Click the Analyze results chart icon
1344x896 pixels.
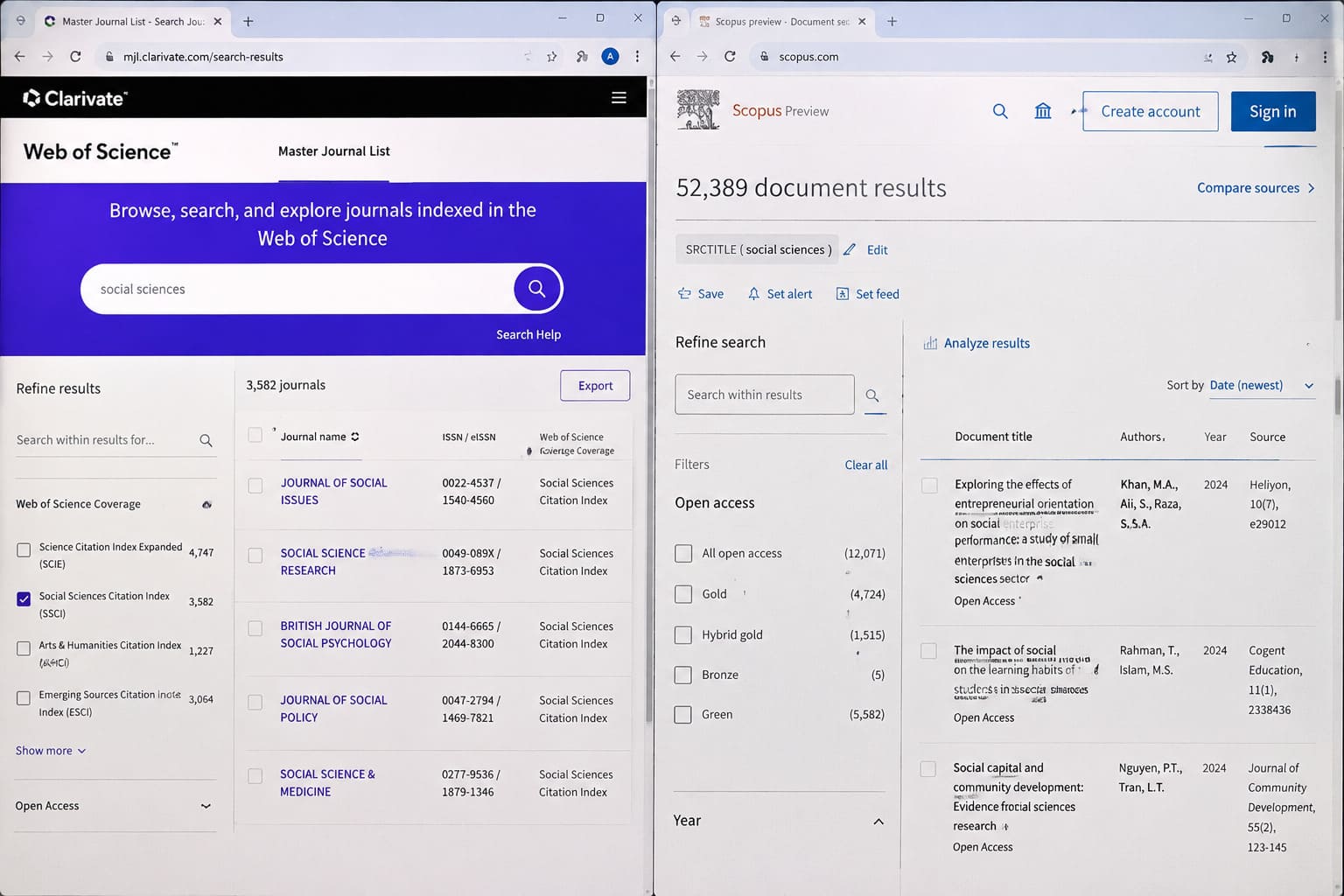pos(930,343)
